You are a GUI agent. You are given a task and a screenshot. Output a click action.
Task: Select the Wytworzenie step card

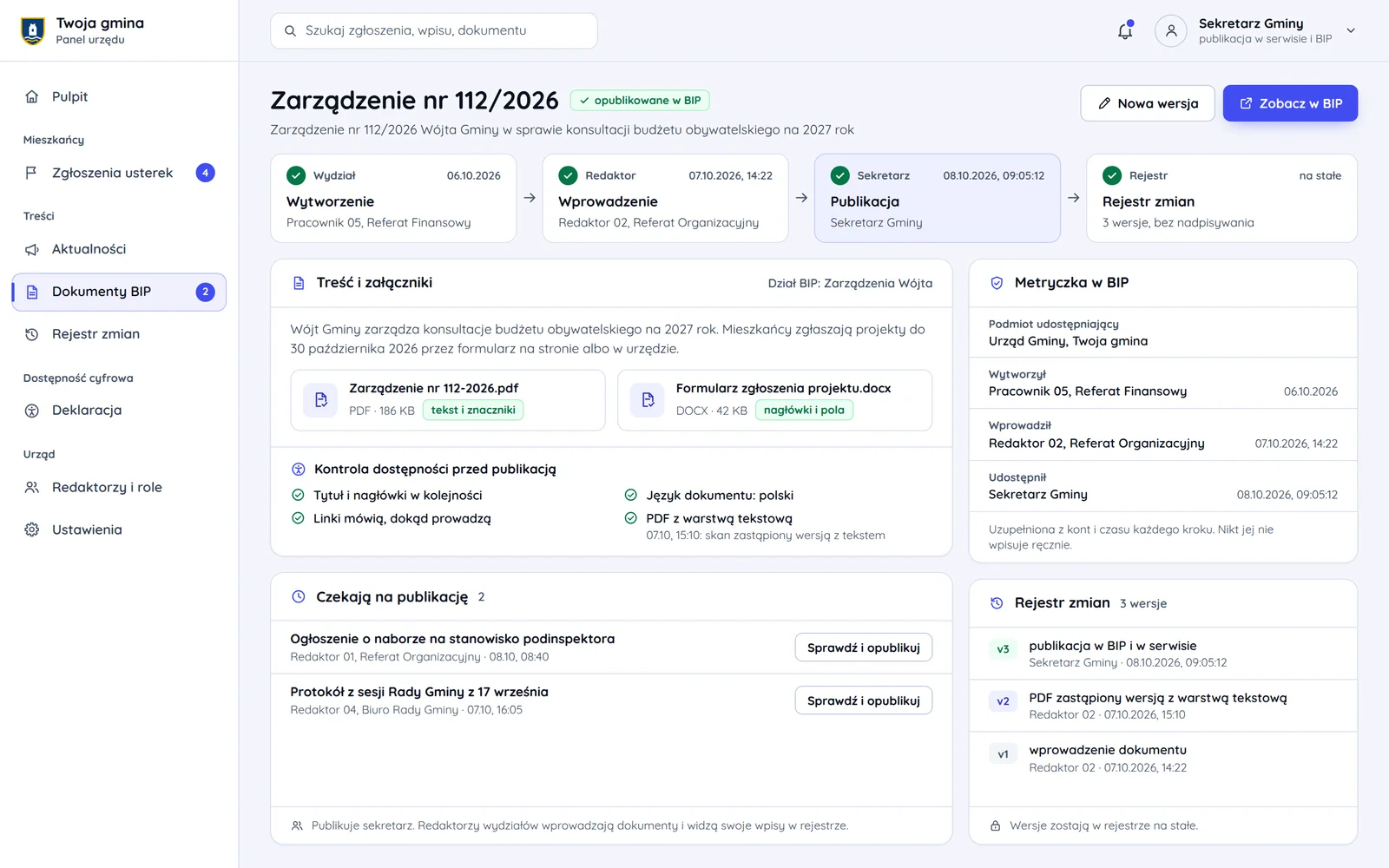(393, 198)
